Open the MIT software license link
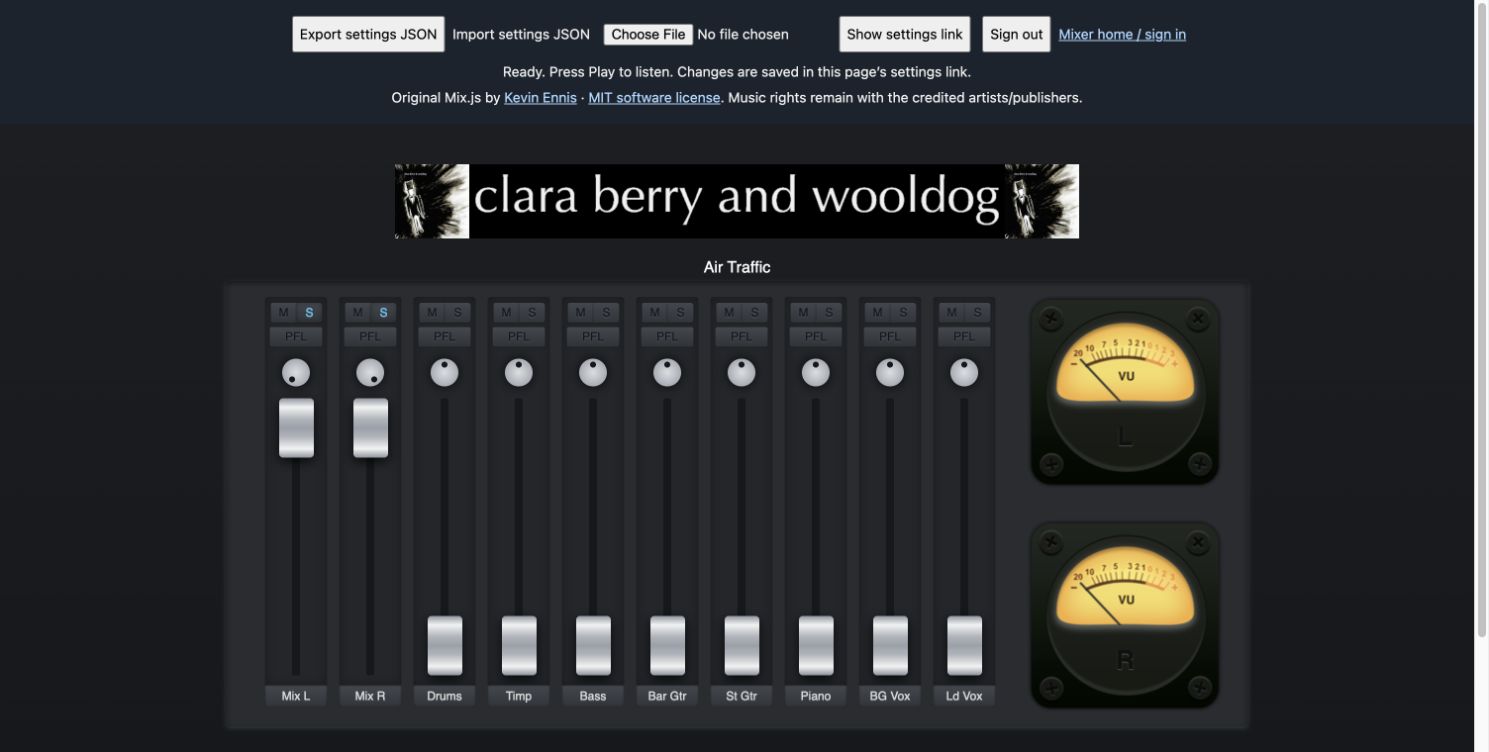1489x752 pixels. pyautogui.click(x=654, y=97)
